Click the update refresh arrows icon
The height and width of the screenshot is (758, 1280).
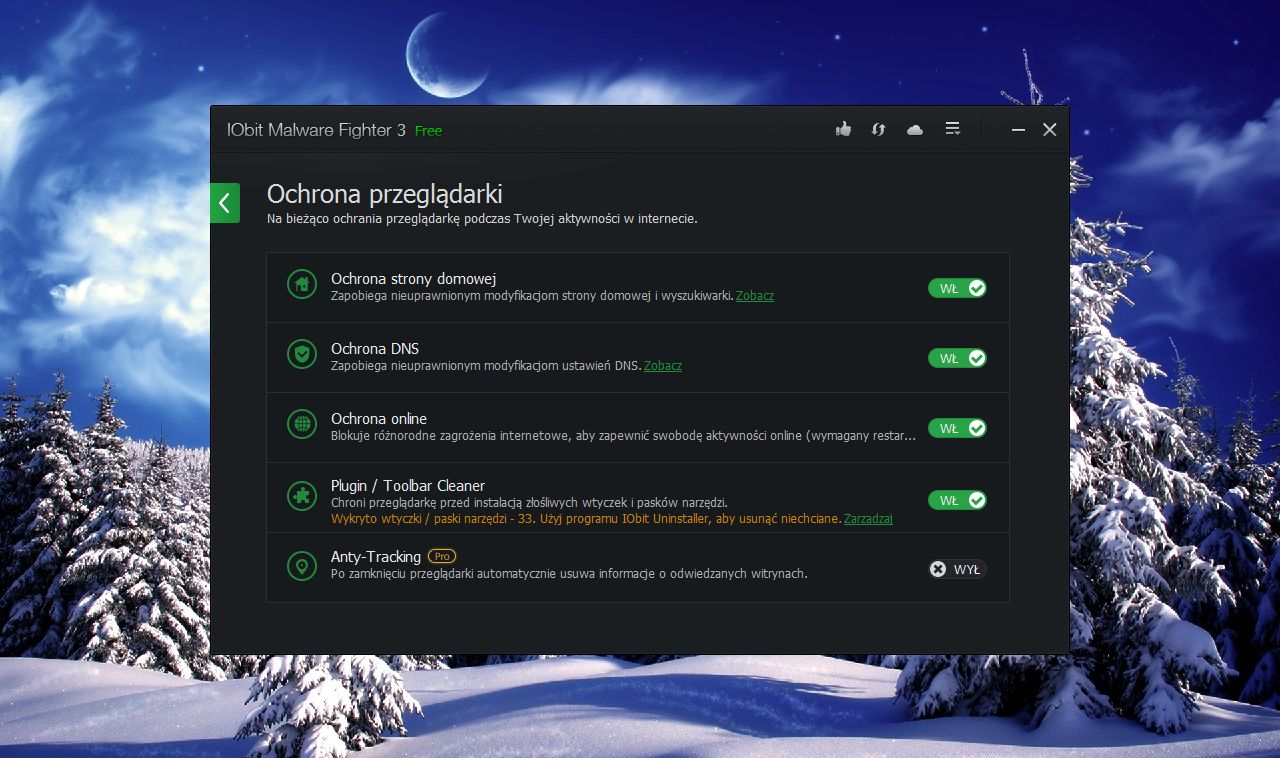[x=879, y=129]
